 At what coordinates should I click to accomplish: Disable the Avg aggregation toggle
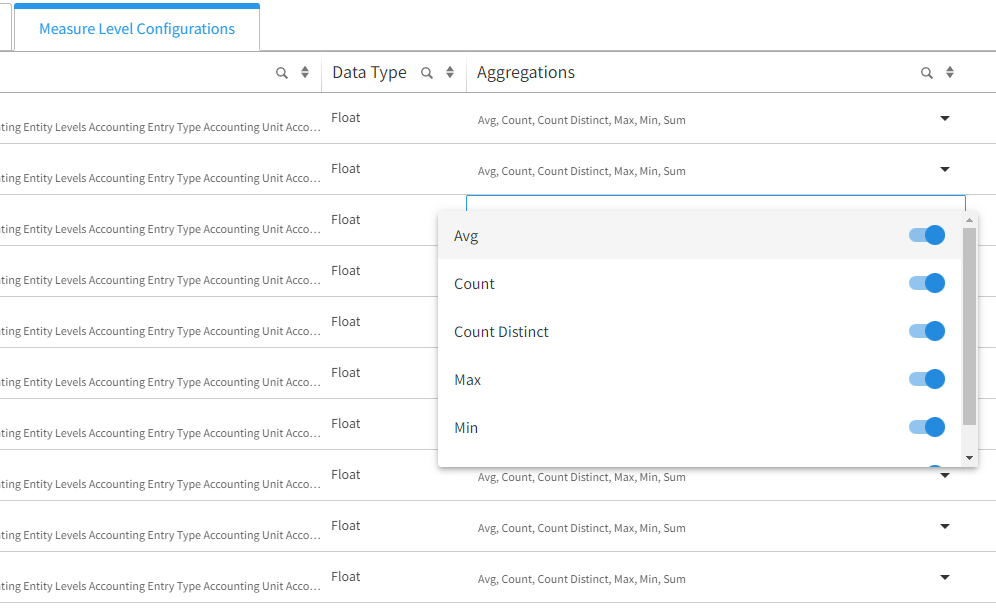[927, 235]
